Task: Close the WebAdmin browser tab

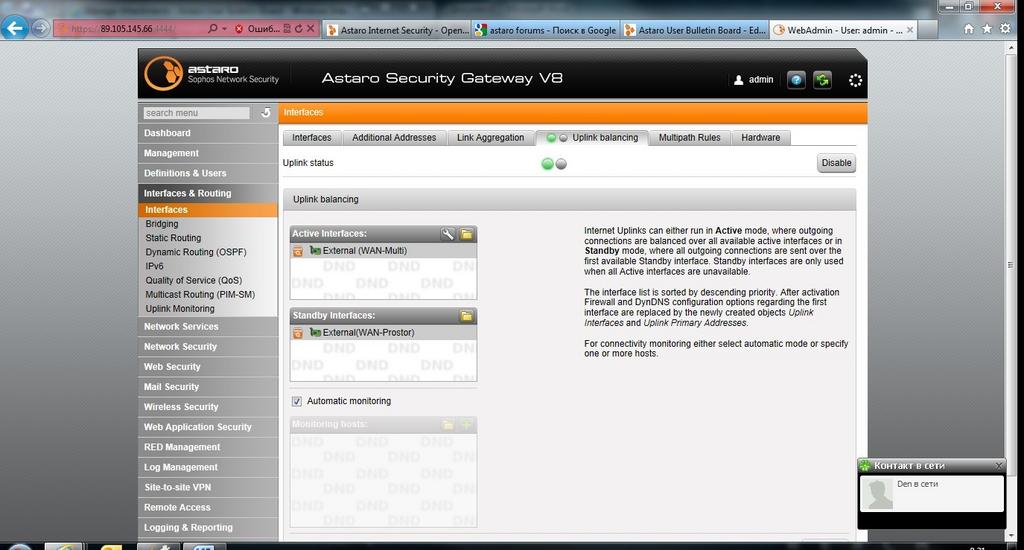Action: click(910, 30)
